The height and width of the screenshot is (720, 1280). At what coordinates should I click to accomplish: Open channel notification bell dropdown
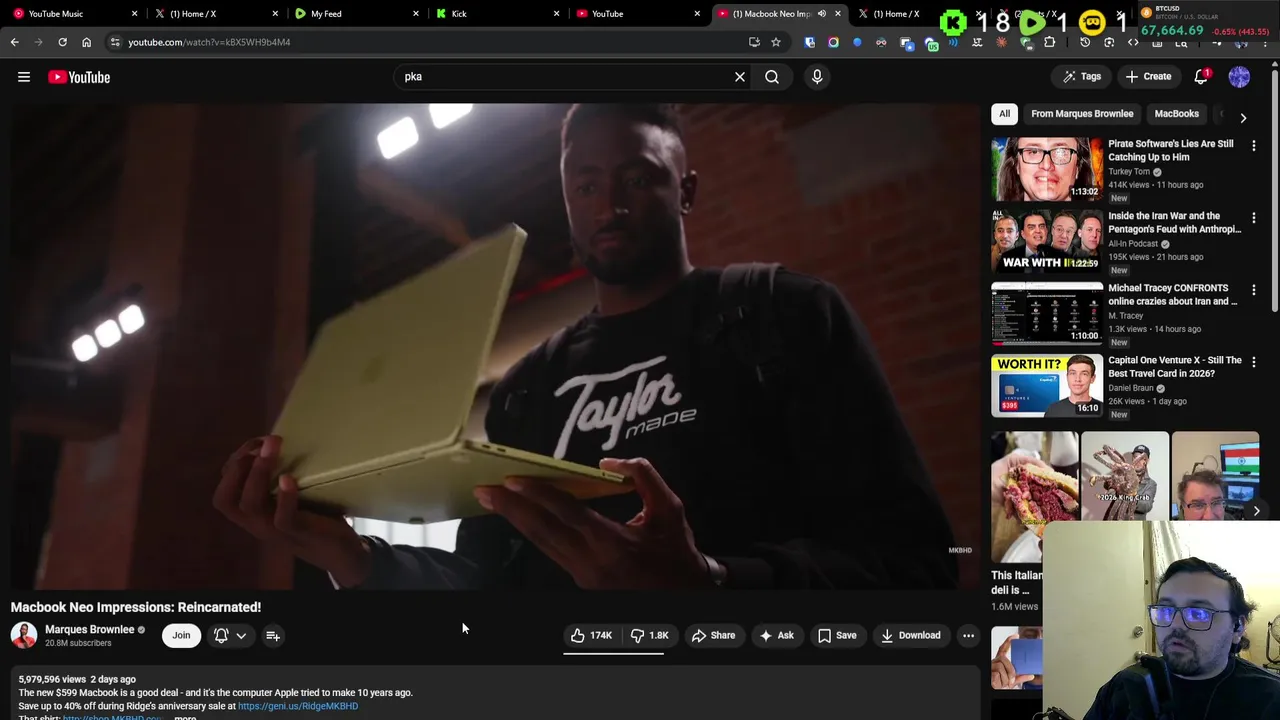(229, 635)
